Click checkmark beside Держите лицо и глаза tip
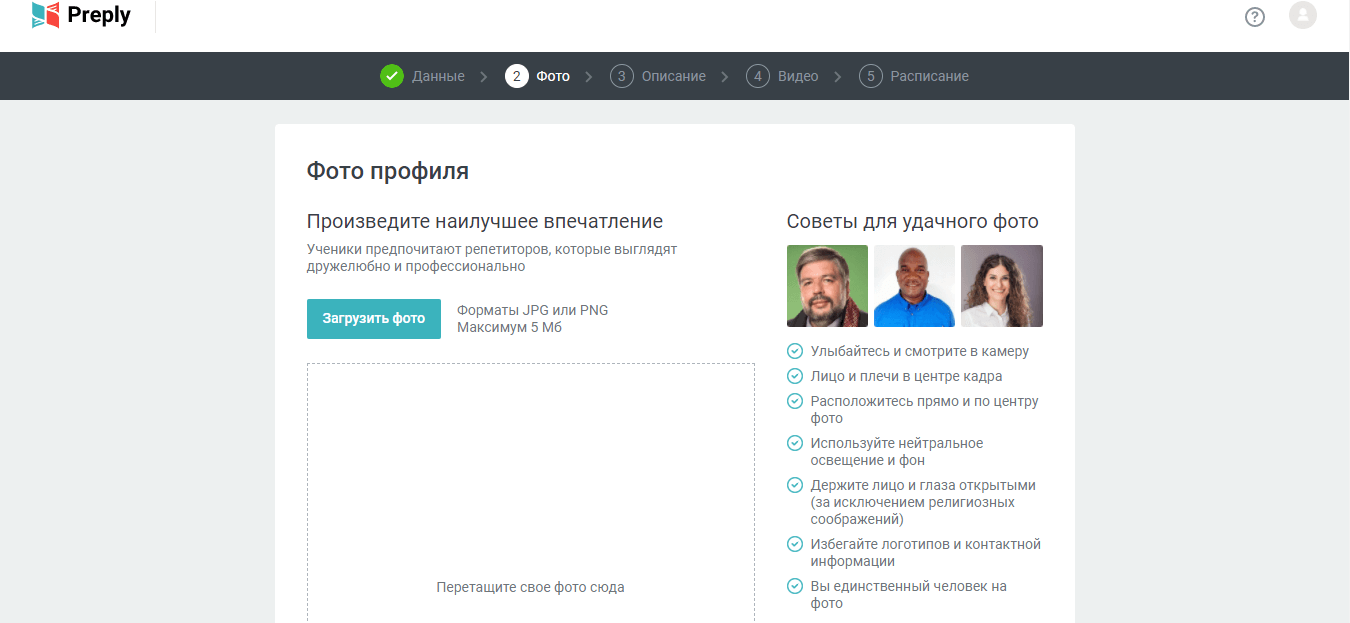The height and width of the screenshot is (623, 1350). pyautogui.click(x=795, y=485)
